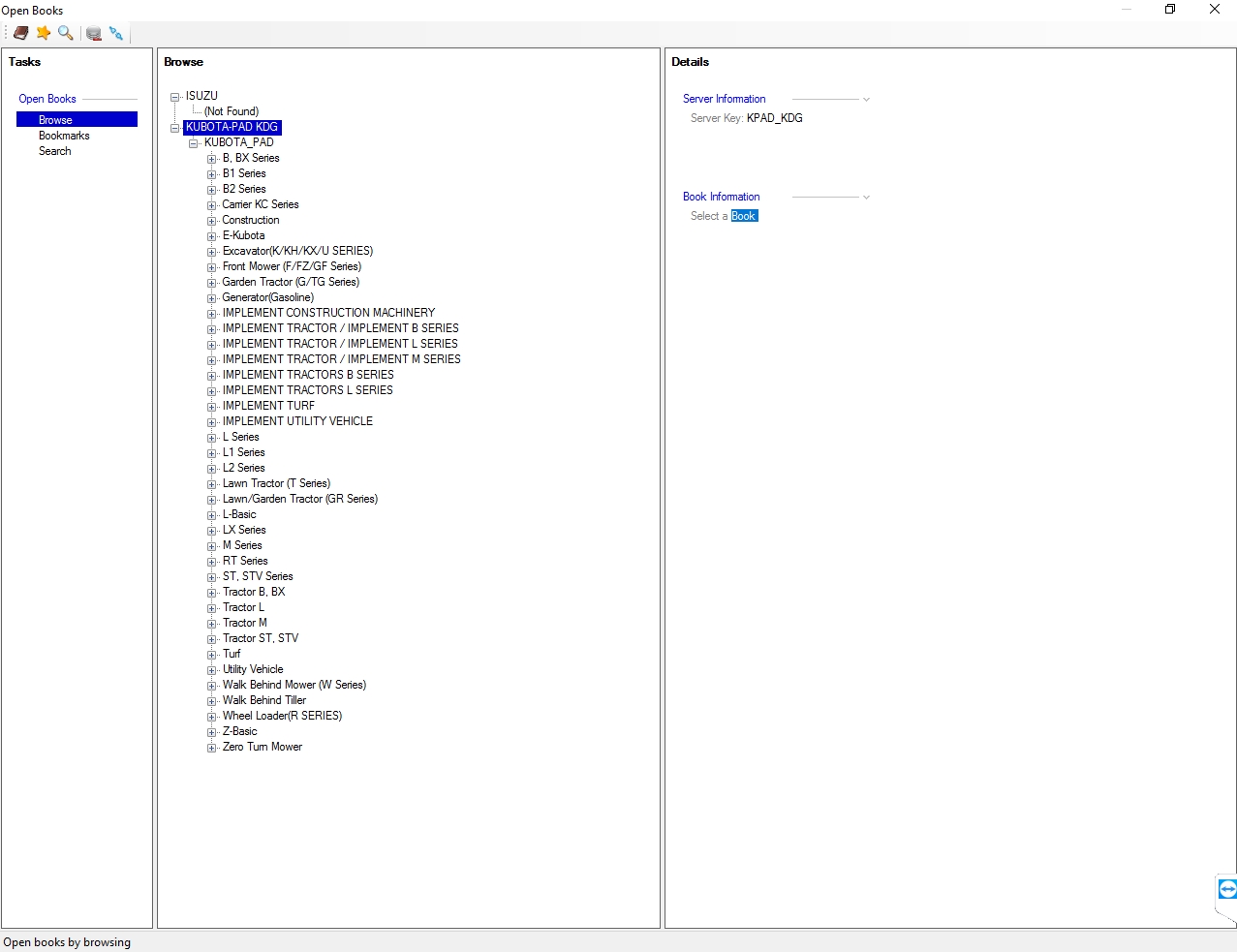
Task: Select the KUBOTA-PAD KDG tree item
Action: pyautogui.click(x=232, y=127)
